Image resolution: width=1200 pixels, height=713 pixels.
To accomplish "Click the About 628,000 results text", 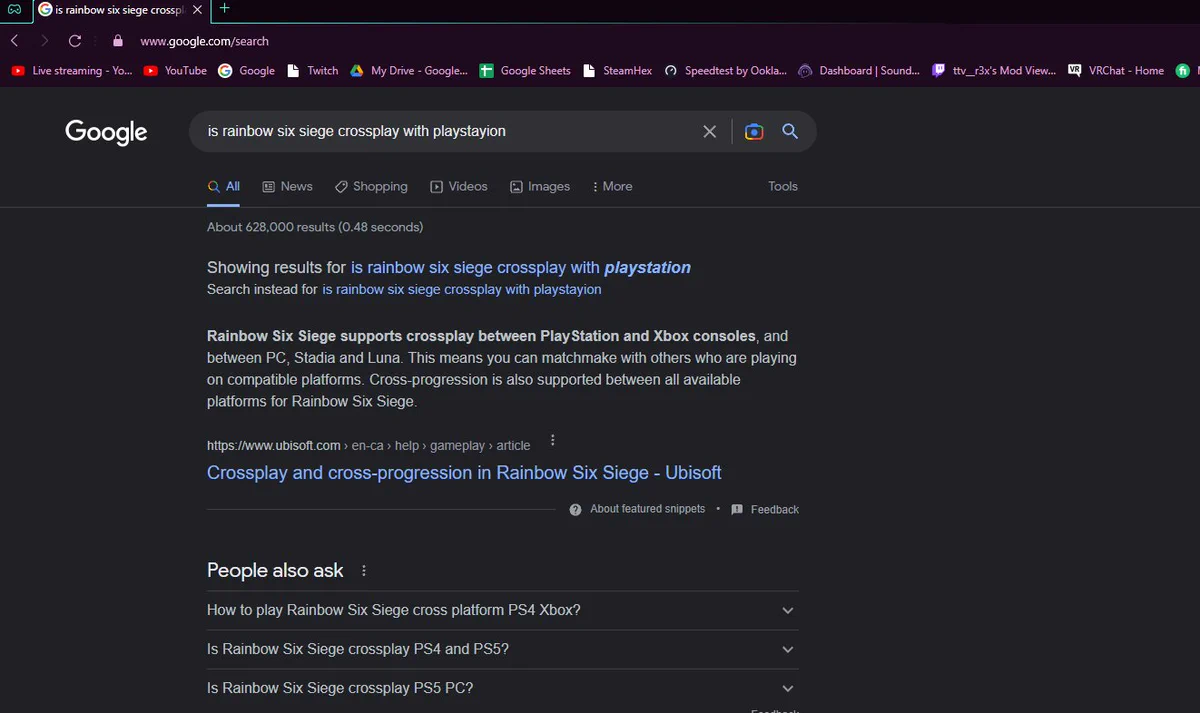I will tap(315, 227).
